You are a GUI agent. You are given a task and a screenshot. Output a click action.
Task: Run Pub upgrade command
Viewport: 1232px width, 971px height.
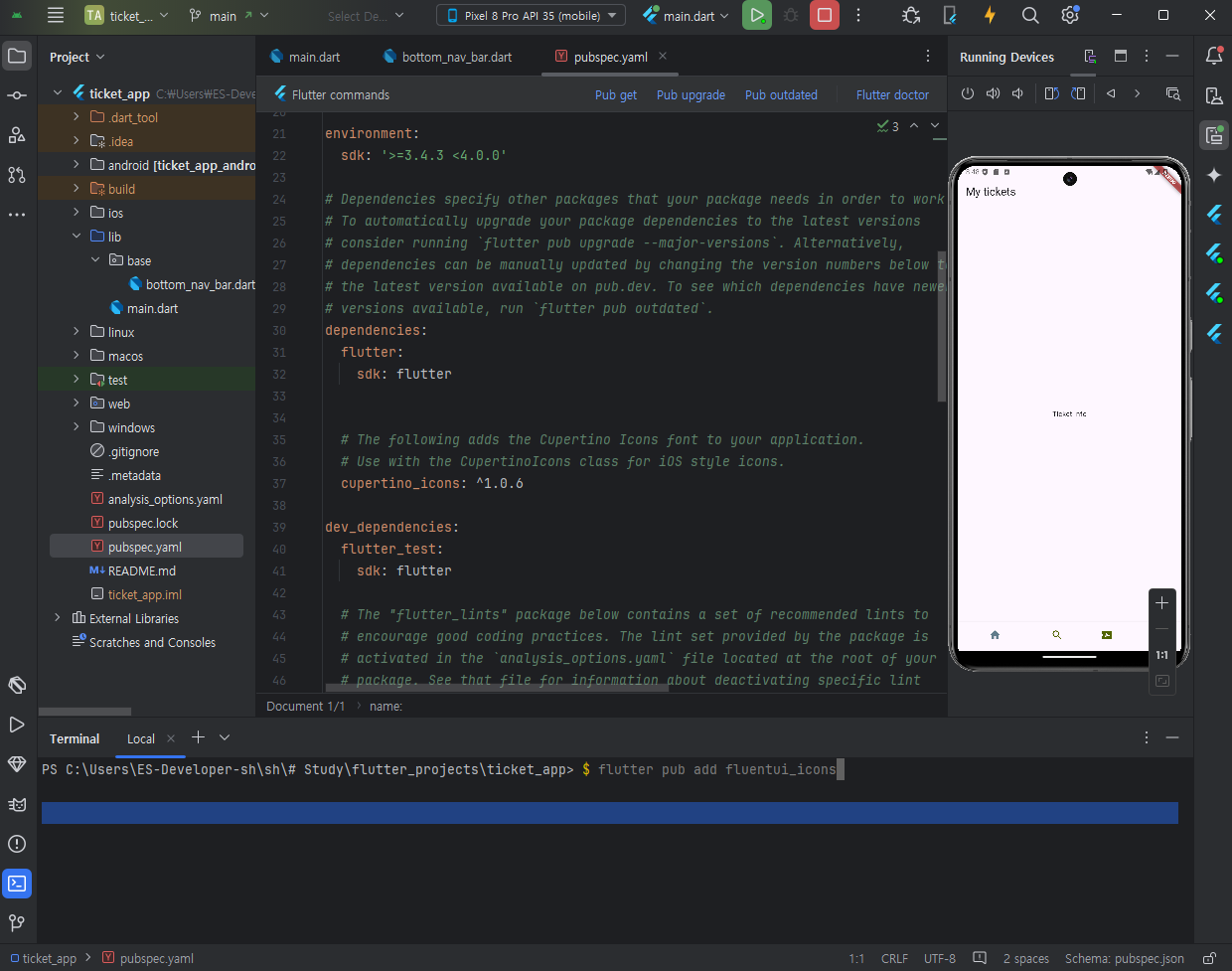click(691, 94)
